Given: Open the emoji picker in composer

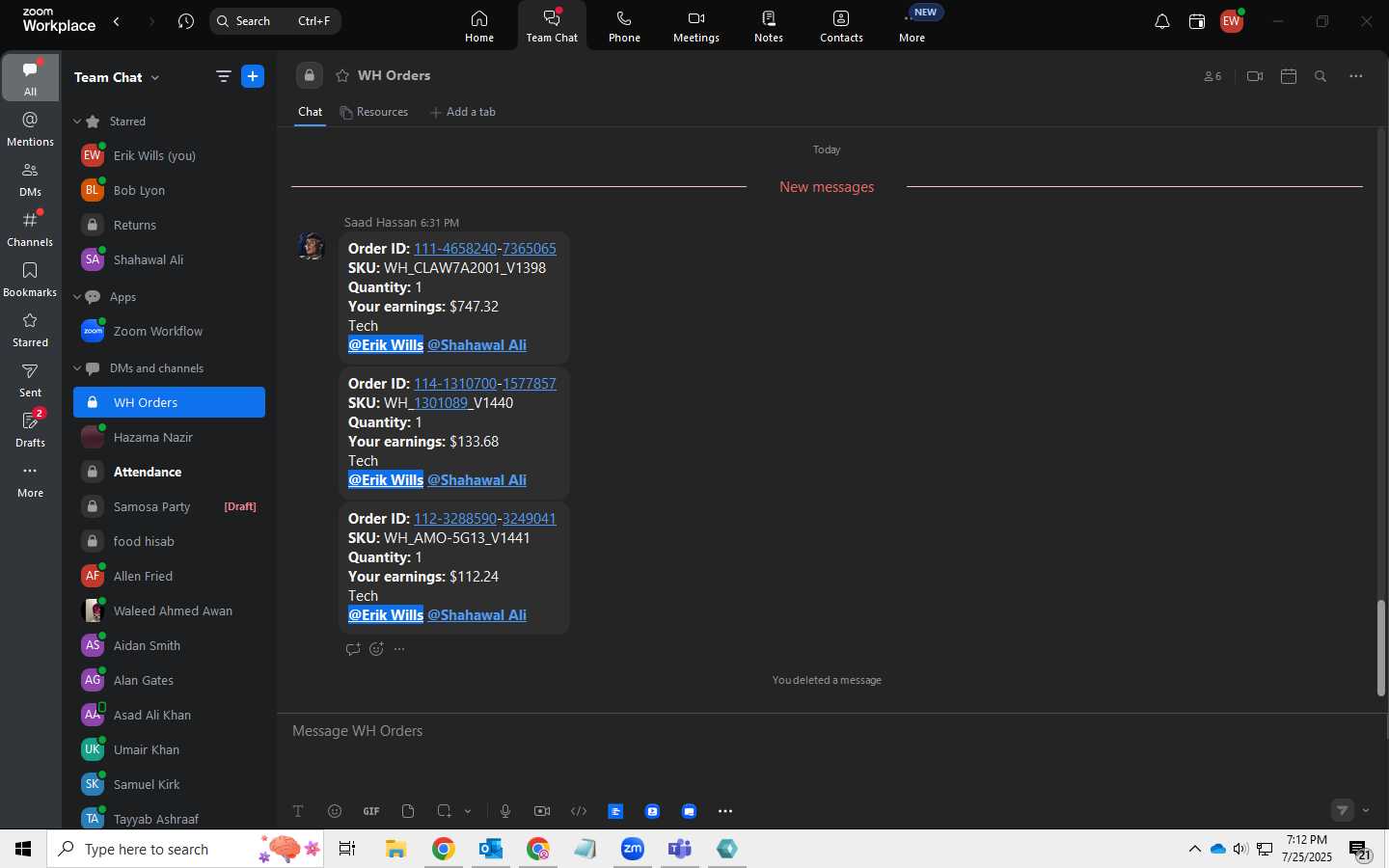Looking at the screenshot, I should pos(335,811).
